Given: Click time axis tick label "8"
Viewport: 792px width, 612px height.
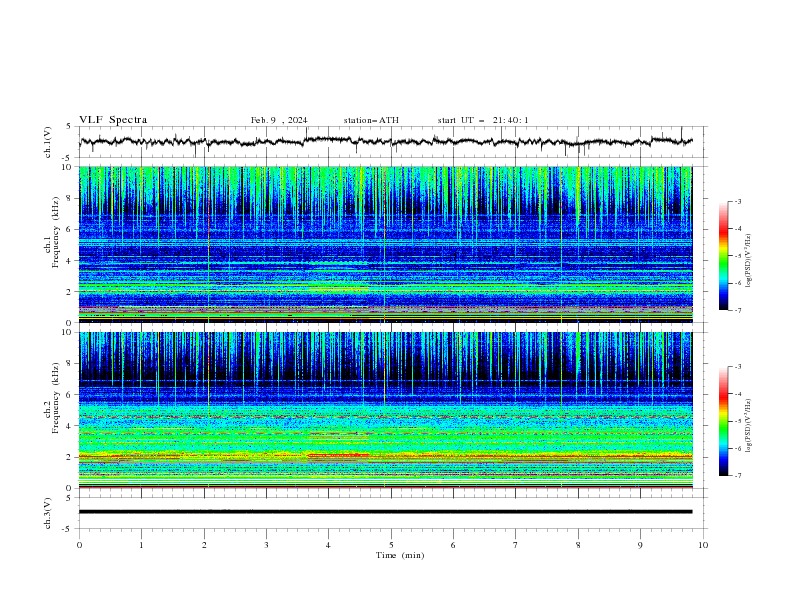Looking at the screenshot, I should 578,545.
